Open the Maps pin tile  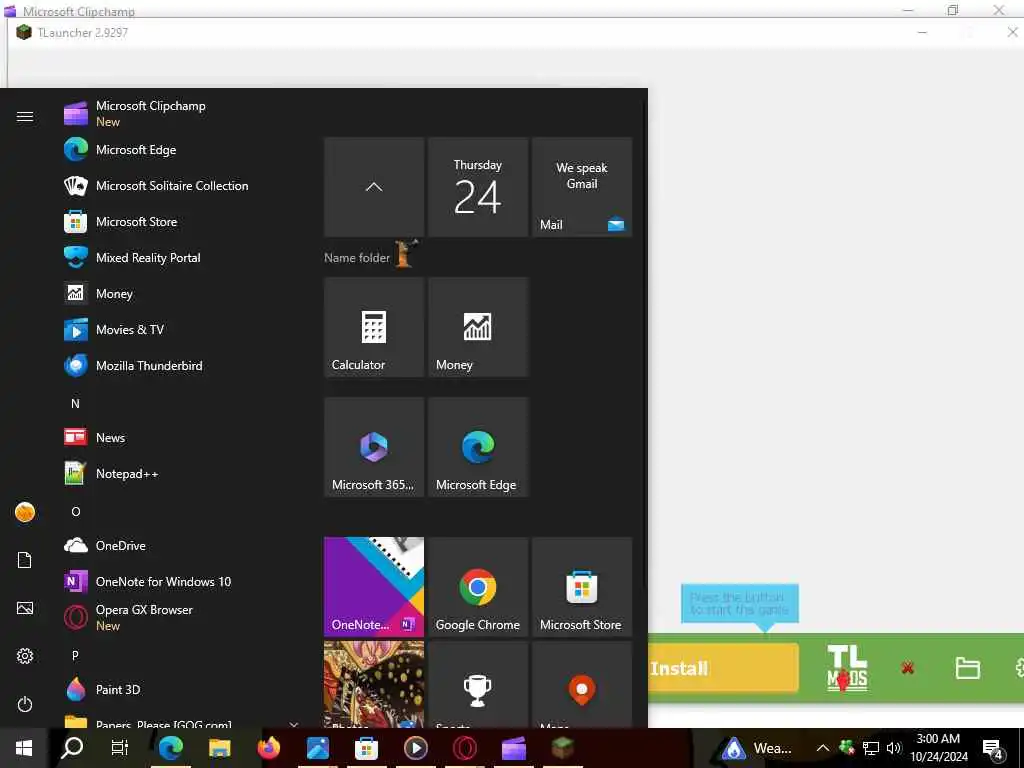[582, 684]
